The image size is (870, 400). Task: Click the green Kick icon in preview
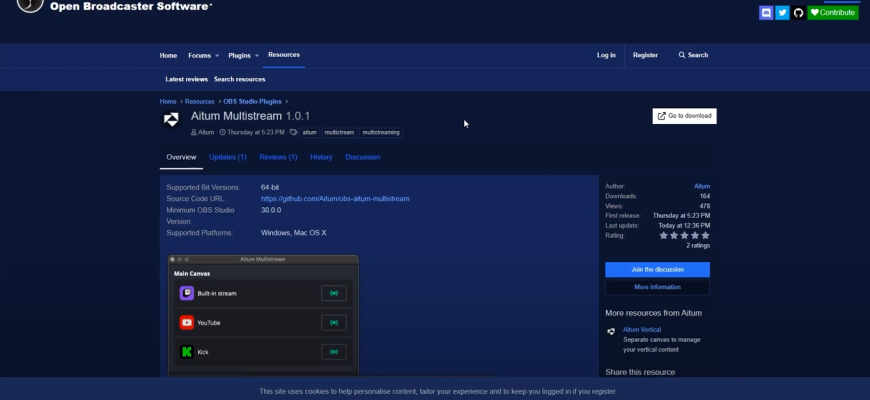(x=186, y=352)
